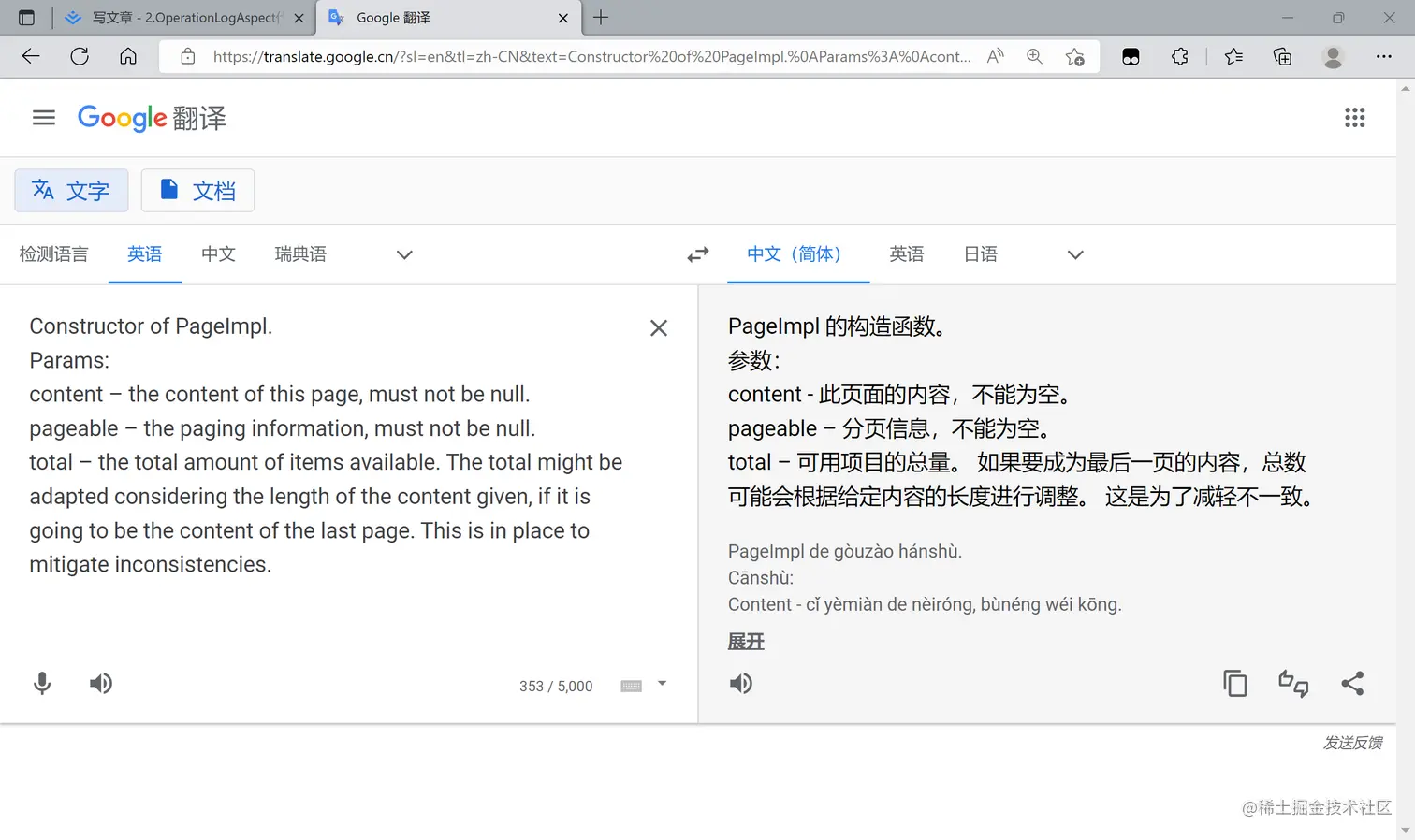Open the Collections panel
The image size is (1415, 840).
[x=1283, y=56]
